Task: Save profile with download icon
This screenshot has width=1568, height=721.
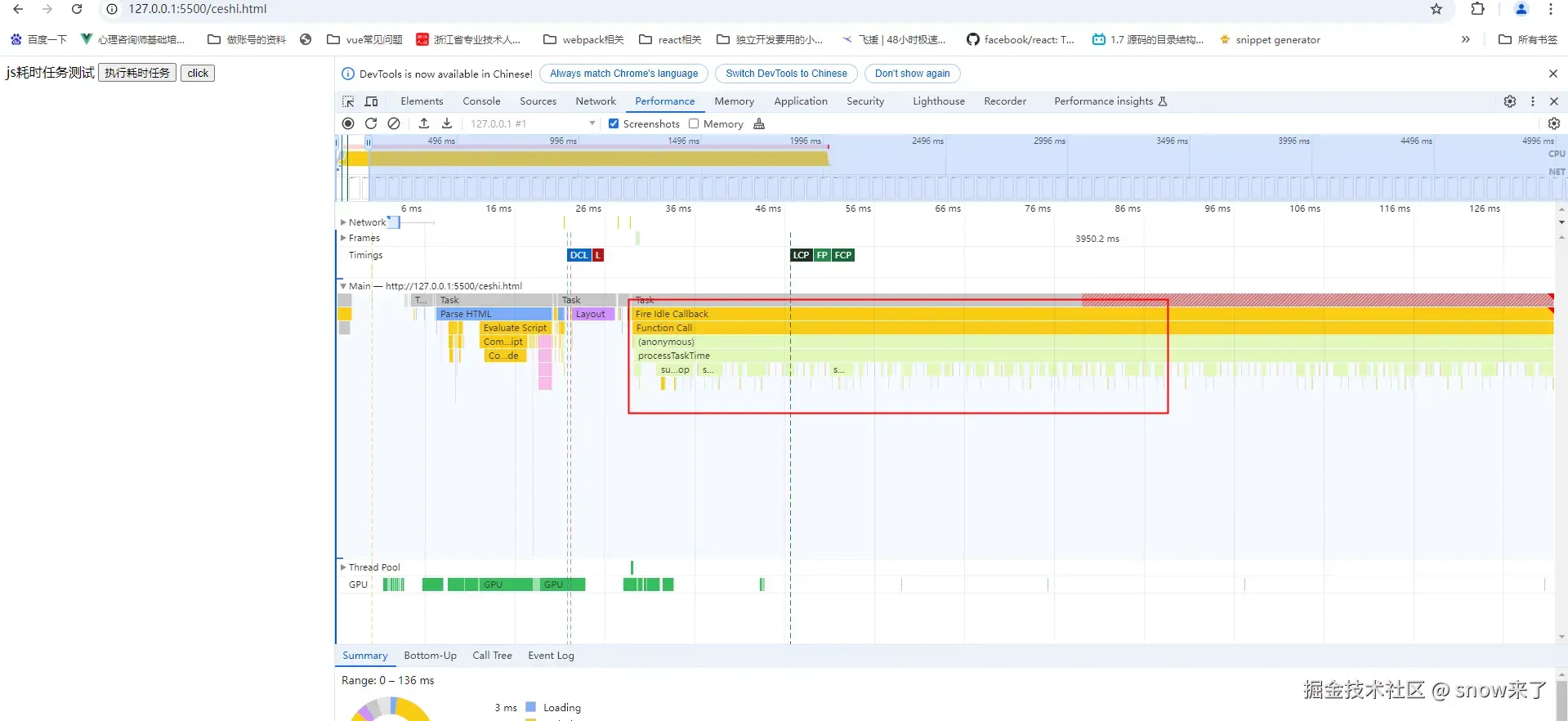Action: (447, 123)
